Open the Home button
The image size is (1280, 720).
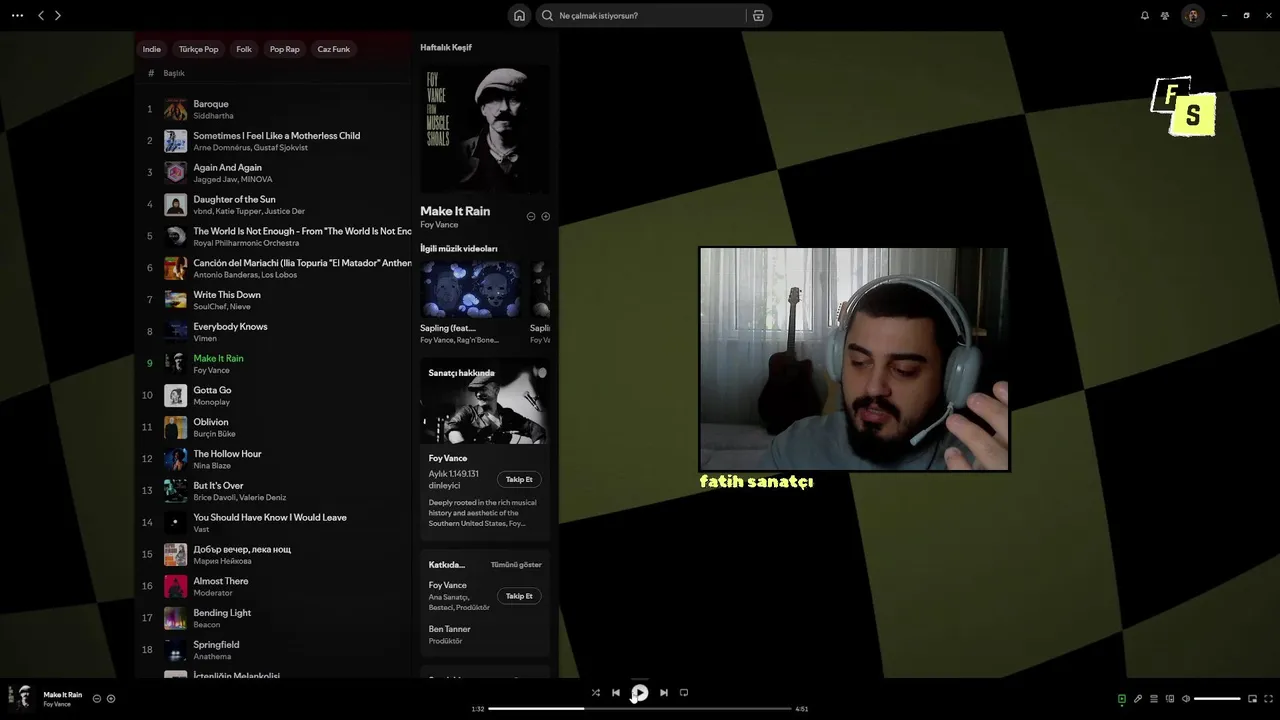tap(519, 15)
